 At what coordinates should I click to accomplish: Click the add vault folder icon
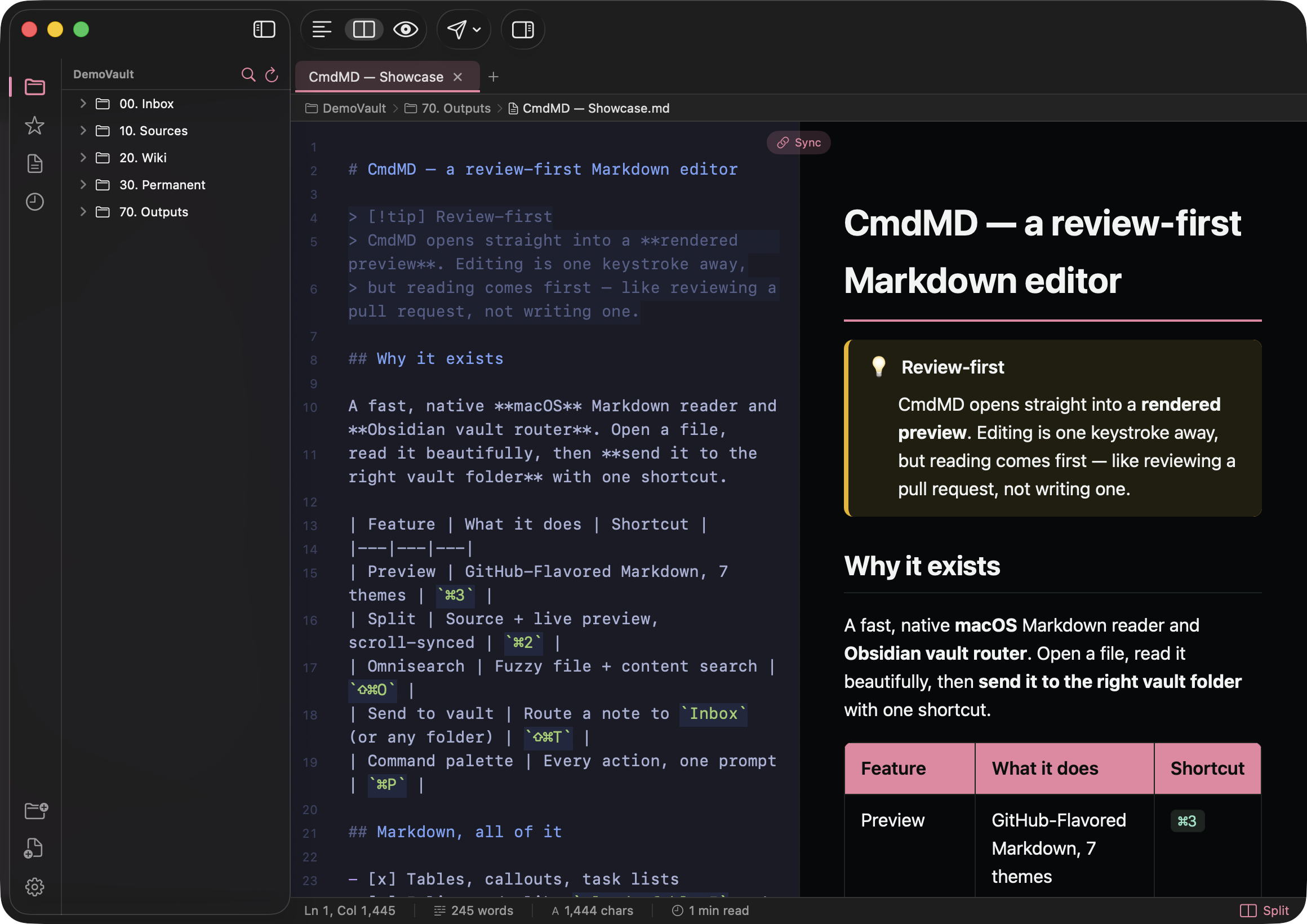pos(36,810)
